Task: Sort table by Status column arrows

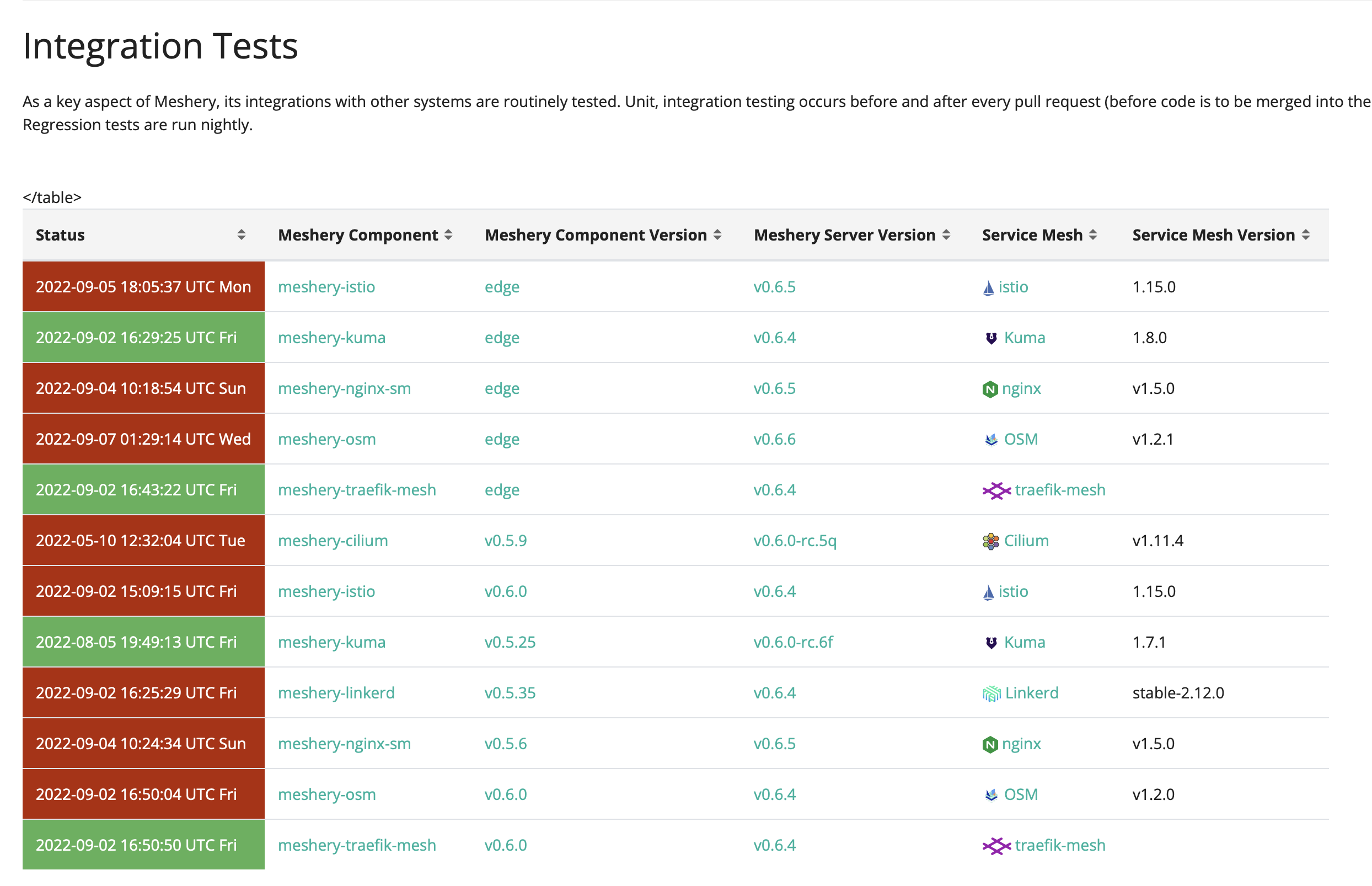Action: coord(242,234)
